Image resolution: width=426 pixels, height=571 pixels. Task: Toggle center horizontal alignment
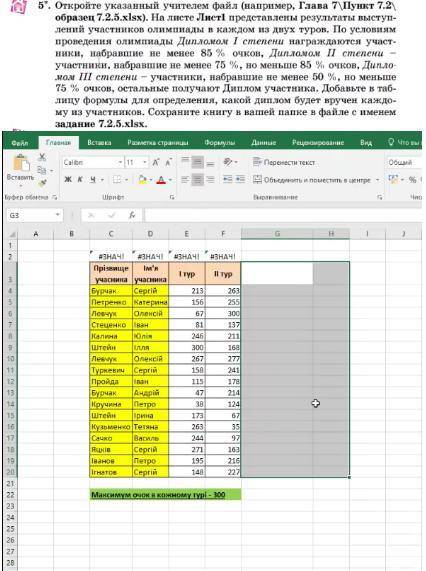pos(198,180)
